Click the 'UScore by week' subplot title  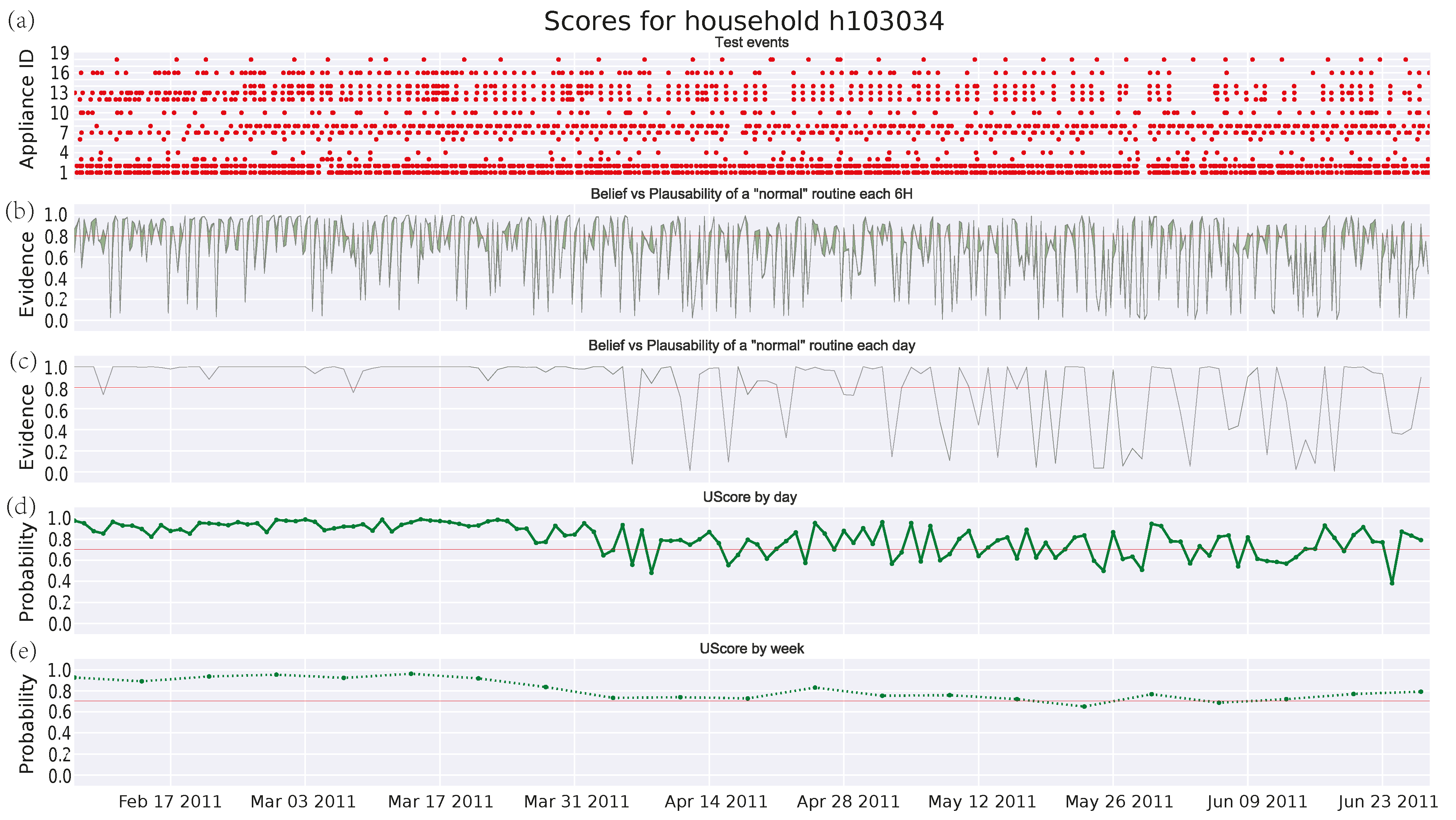pyautogui.click(x=751, y=648)
